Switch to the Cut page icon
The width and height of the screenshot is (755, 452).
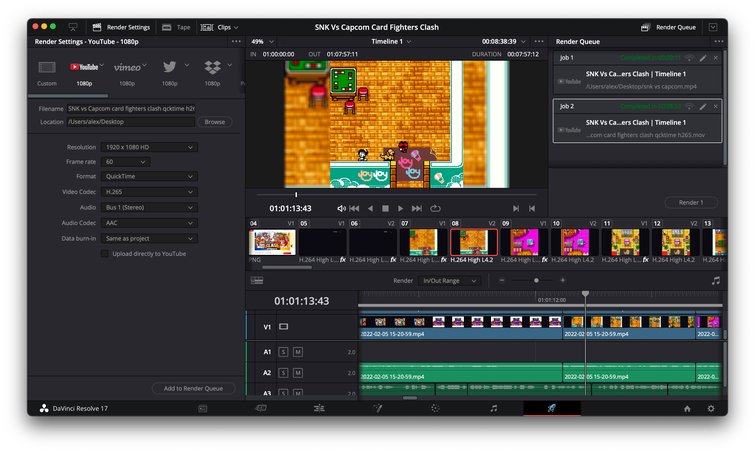click(x=261, y=408)
